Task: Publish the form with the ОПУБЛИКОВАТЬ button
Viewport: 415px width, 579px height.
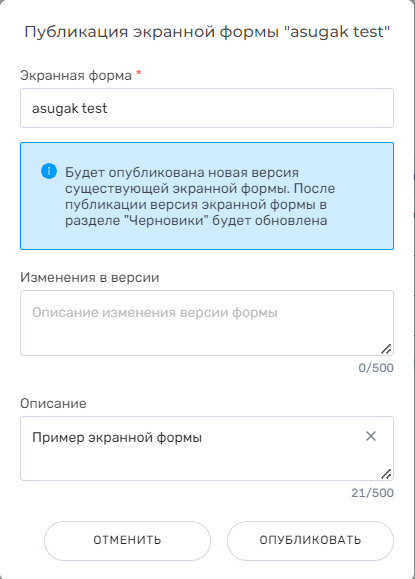Action: click(x=310, y=541)
